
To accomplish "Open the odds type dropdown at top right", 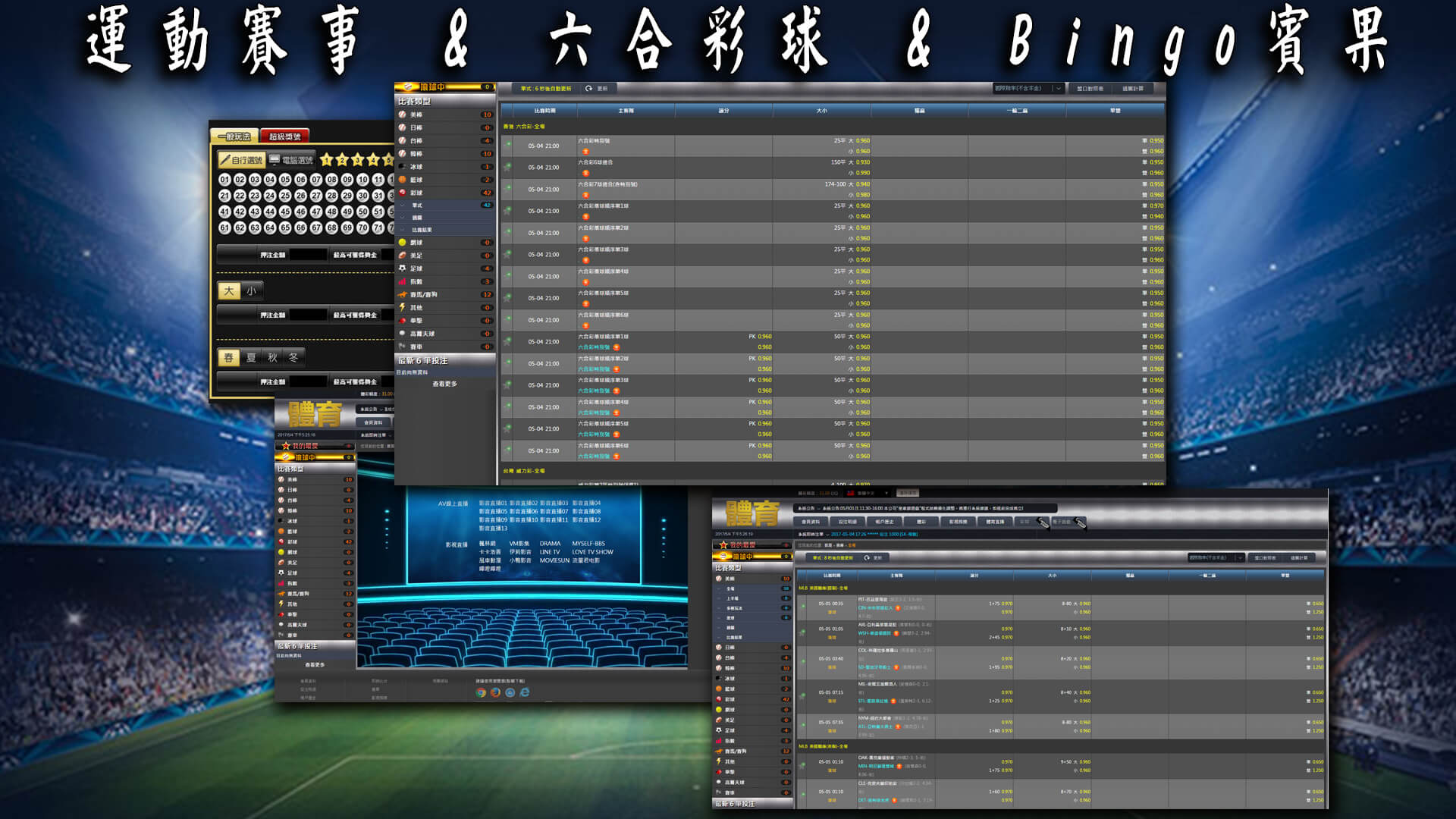I will (1028, 89).
